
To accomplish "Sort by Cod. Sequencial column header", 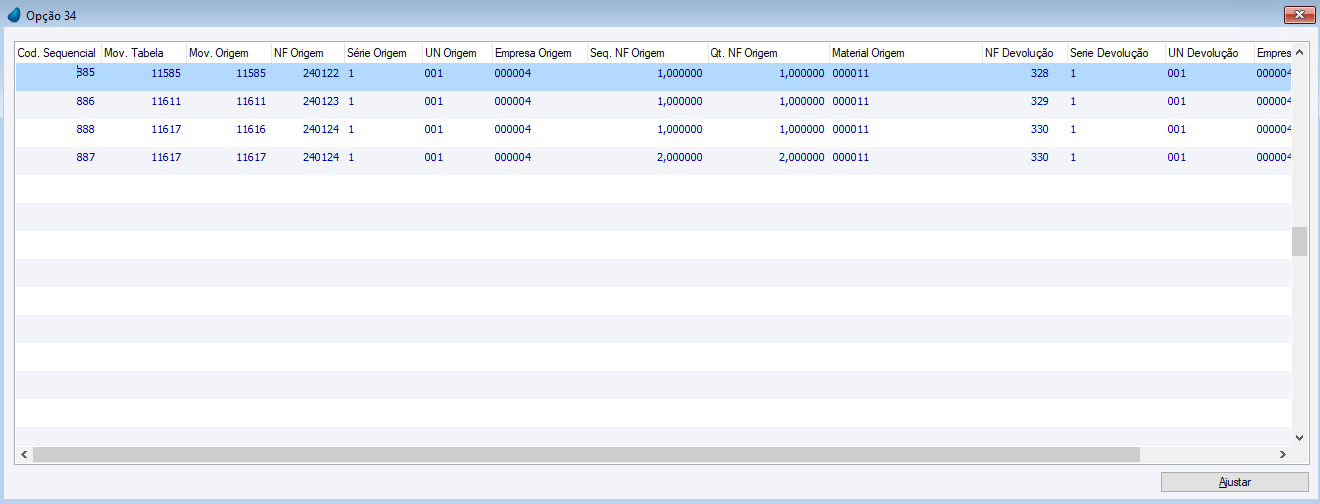I will point(58,53).
